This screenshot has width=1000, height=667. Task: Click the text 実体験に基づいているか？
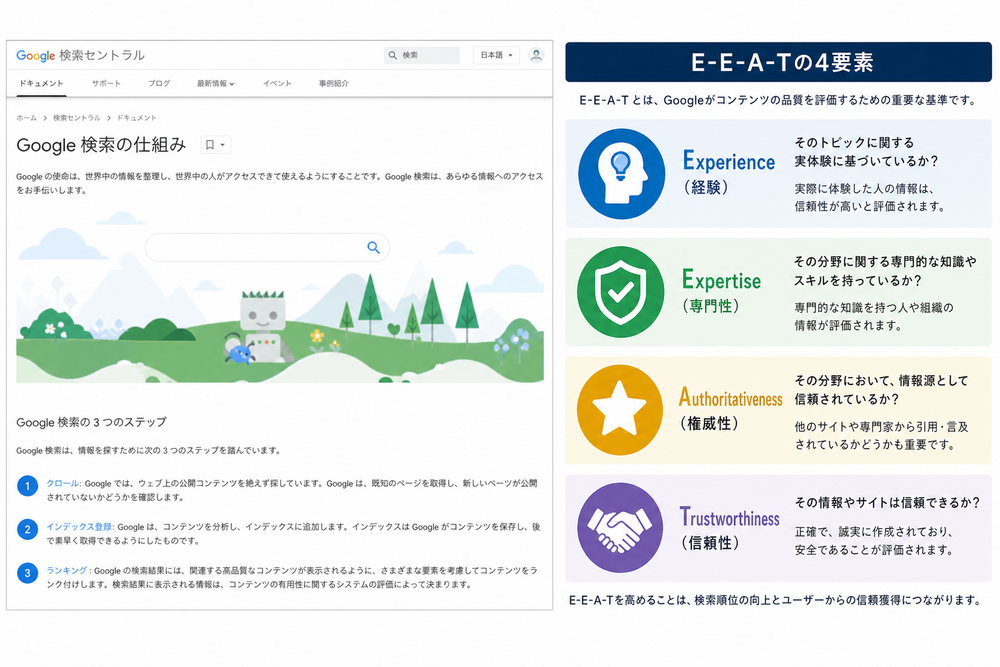pos(866,161)
